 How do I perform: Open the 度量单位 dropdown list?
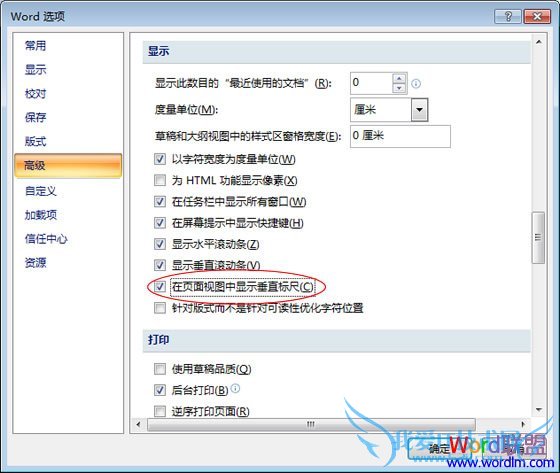[419, 110]
